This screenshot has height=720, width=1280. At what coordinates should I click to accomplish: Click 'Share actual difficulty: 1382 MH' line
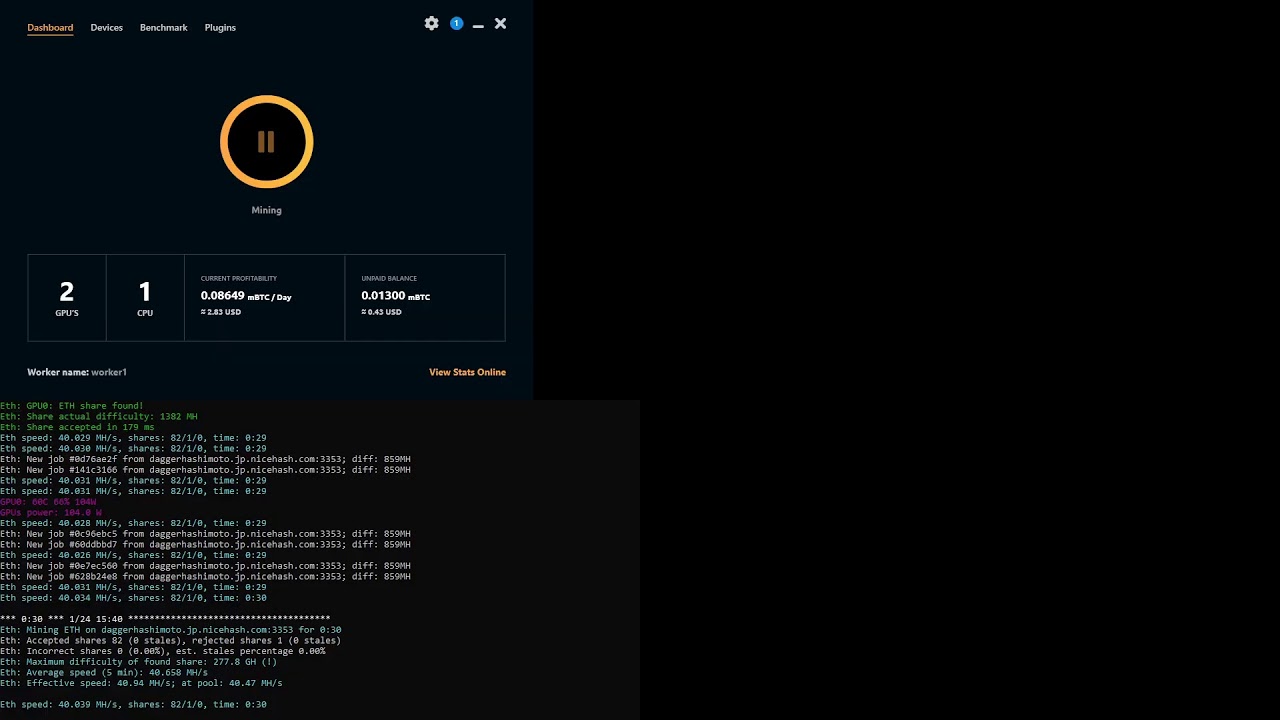(x=99, y=416)
